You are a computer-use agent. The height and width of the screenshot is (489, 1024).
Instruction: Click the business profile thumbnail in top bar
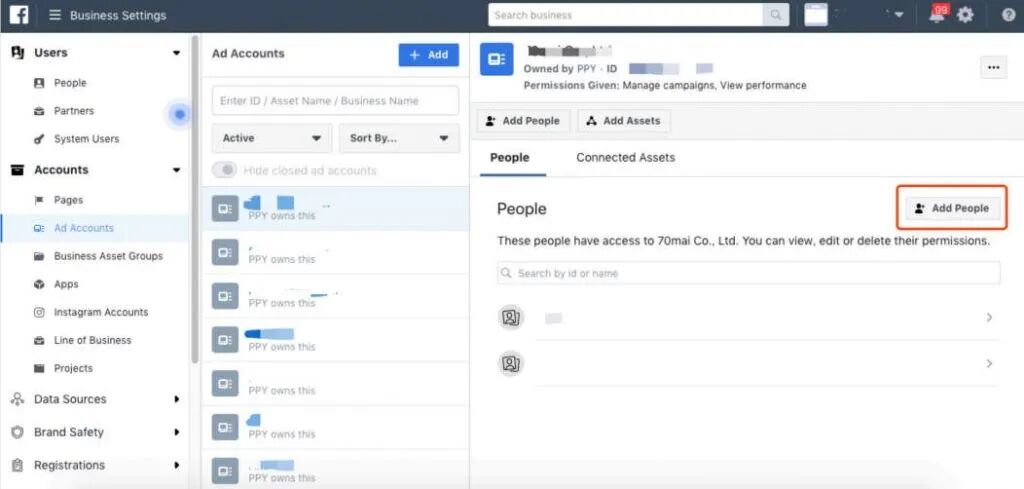coord(816,15)
